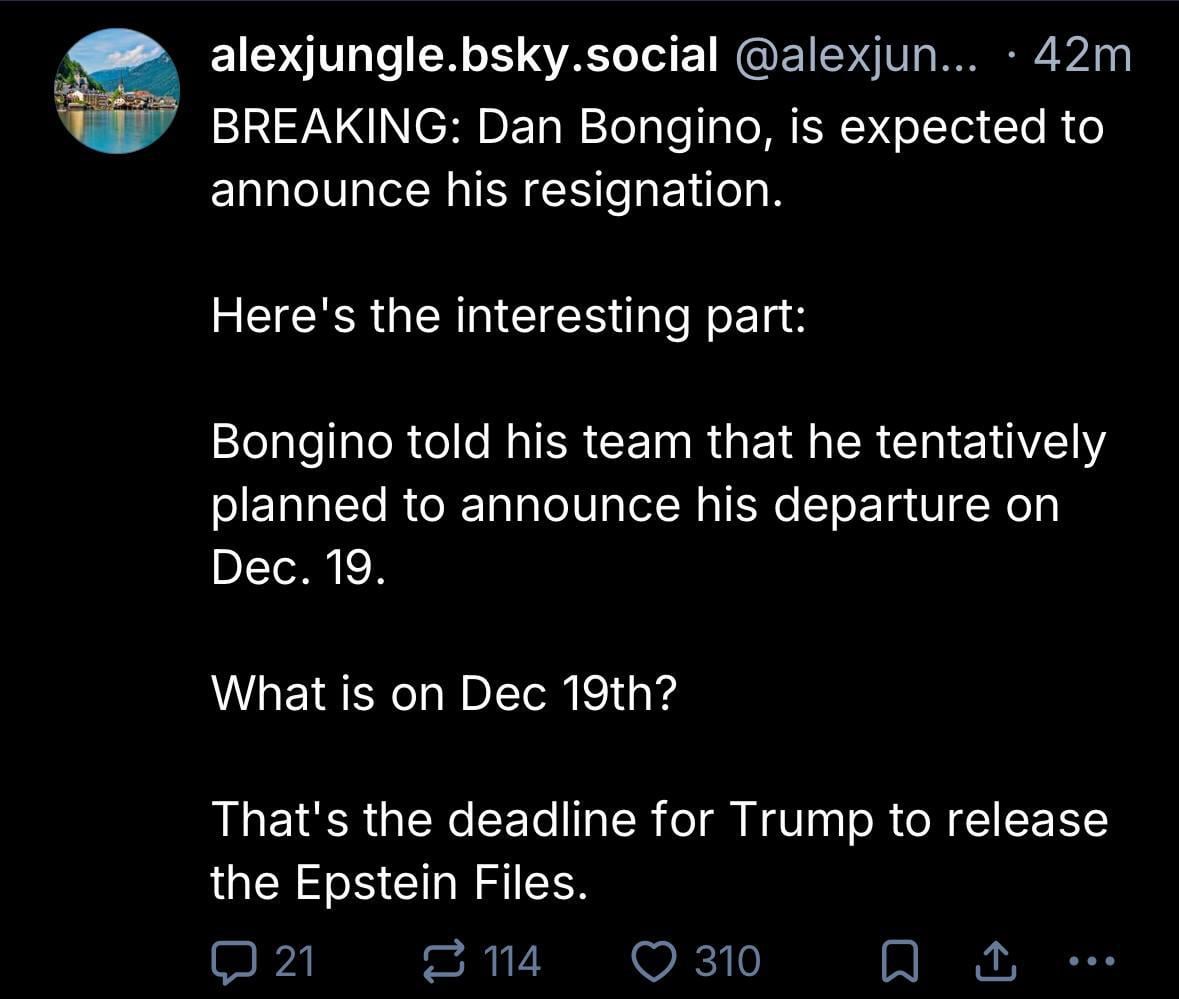Viewport: 1179px width, 999px height.
Task: Click the "Bongino told his team" line
Action: [x=658, y=442]
